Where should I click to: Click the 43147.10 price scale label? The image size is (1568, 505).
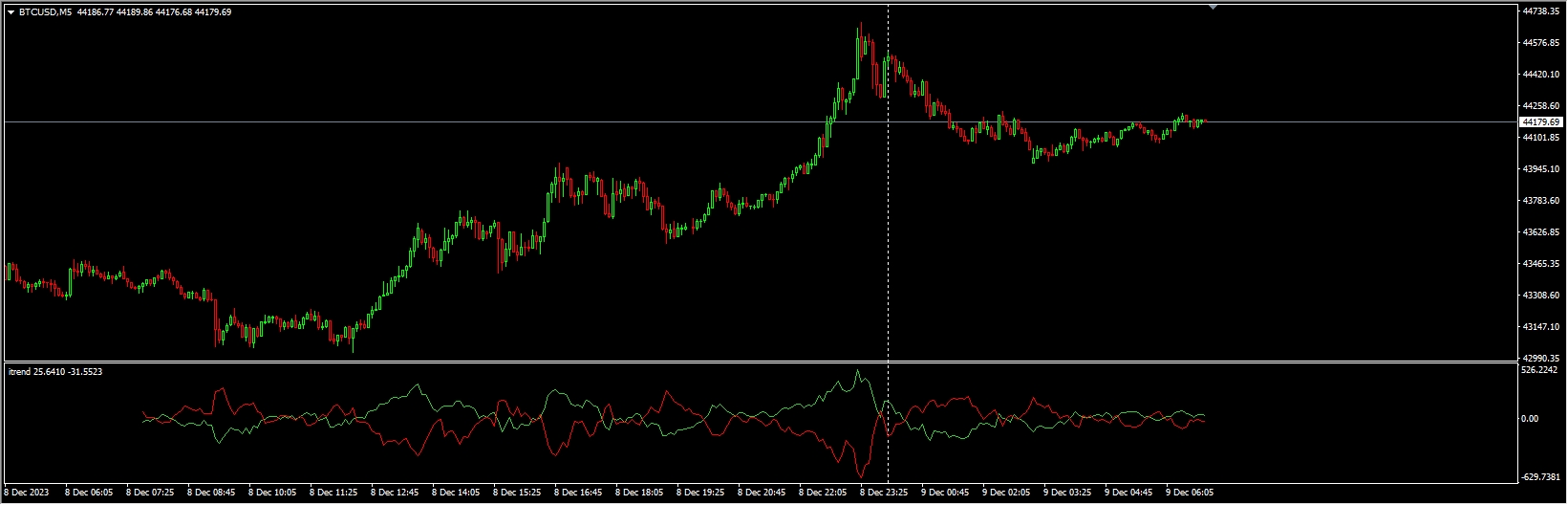coord(1540,327)
